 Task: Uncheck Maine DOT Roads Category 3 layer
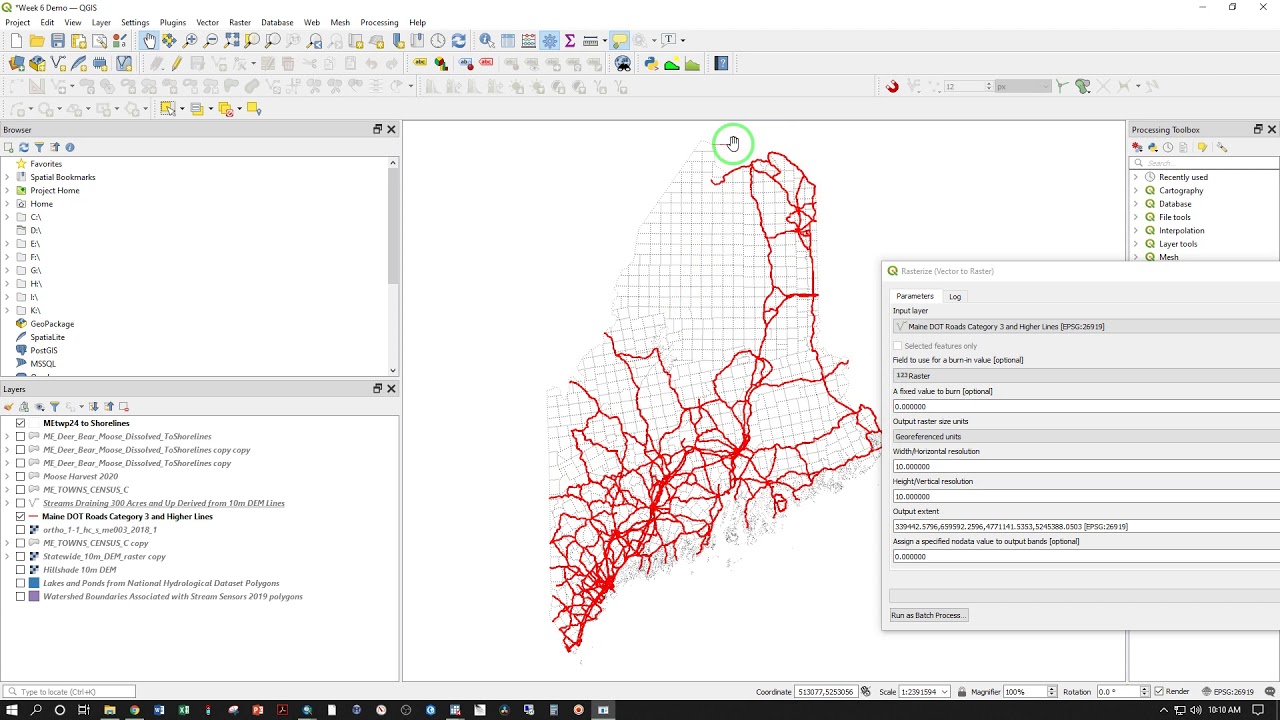click(20, 517)
